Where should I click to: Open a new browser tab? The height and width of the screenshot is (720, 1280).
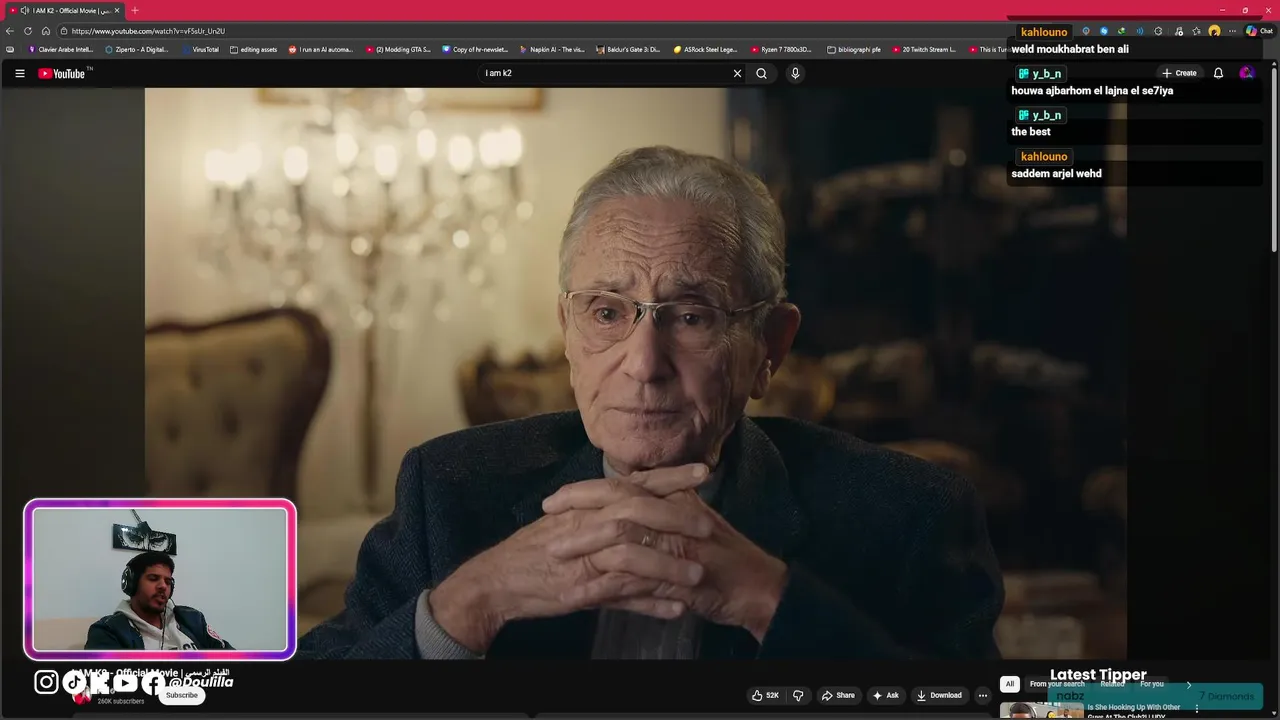[135, 10]
